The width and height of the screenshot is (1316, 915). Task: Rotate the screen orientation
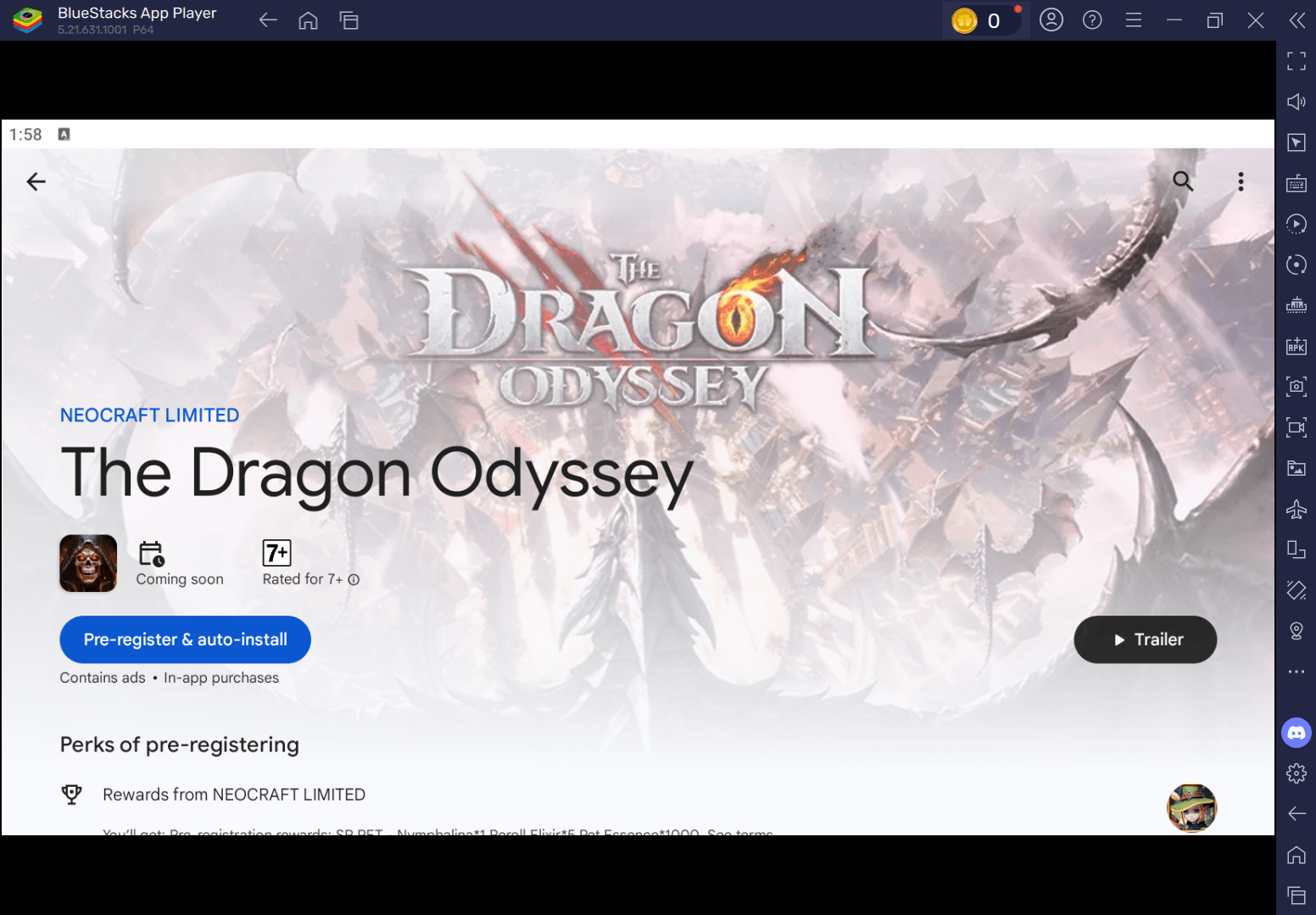[1296, 550]
